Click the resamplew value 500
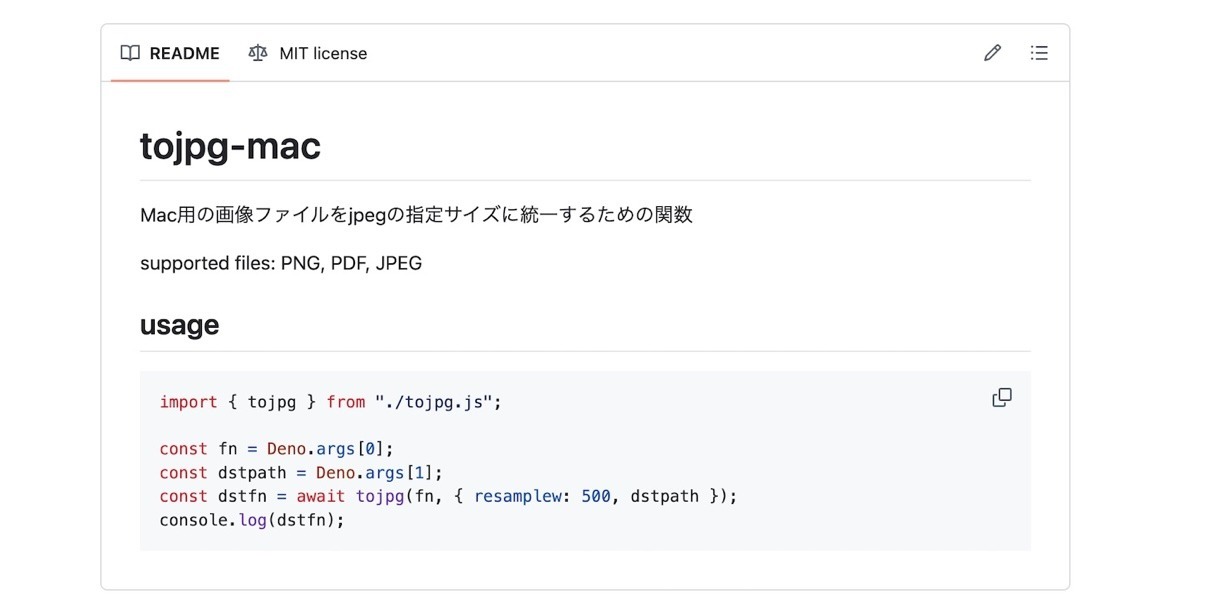 point(596,496)
